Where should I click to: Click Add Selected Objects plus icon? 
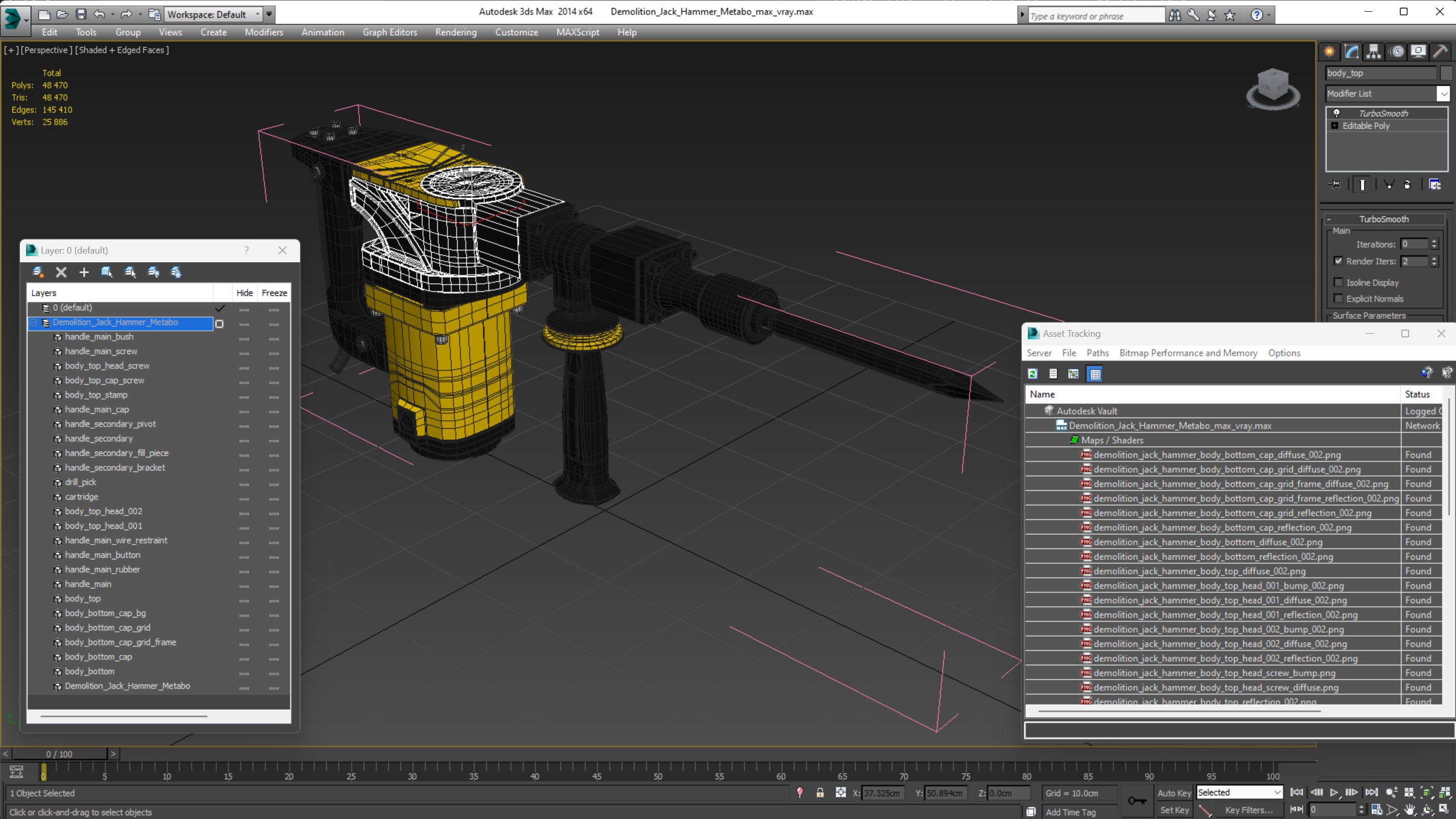click(x=84, y=272)
